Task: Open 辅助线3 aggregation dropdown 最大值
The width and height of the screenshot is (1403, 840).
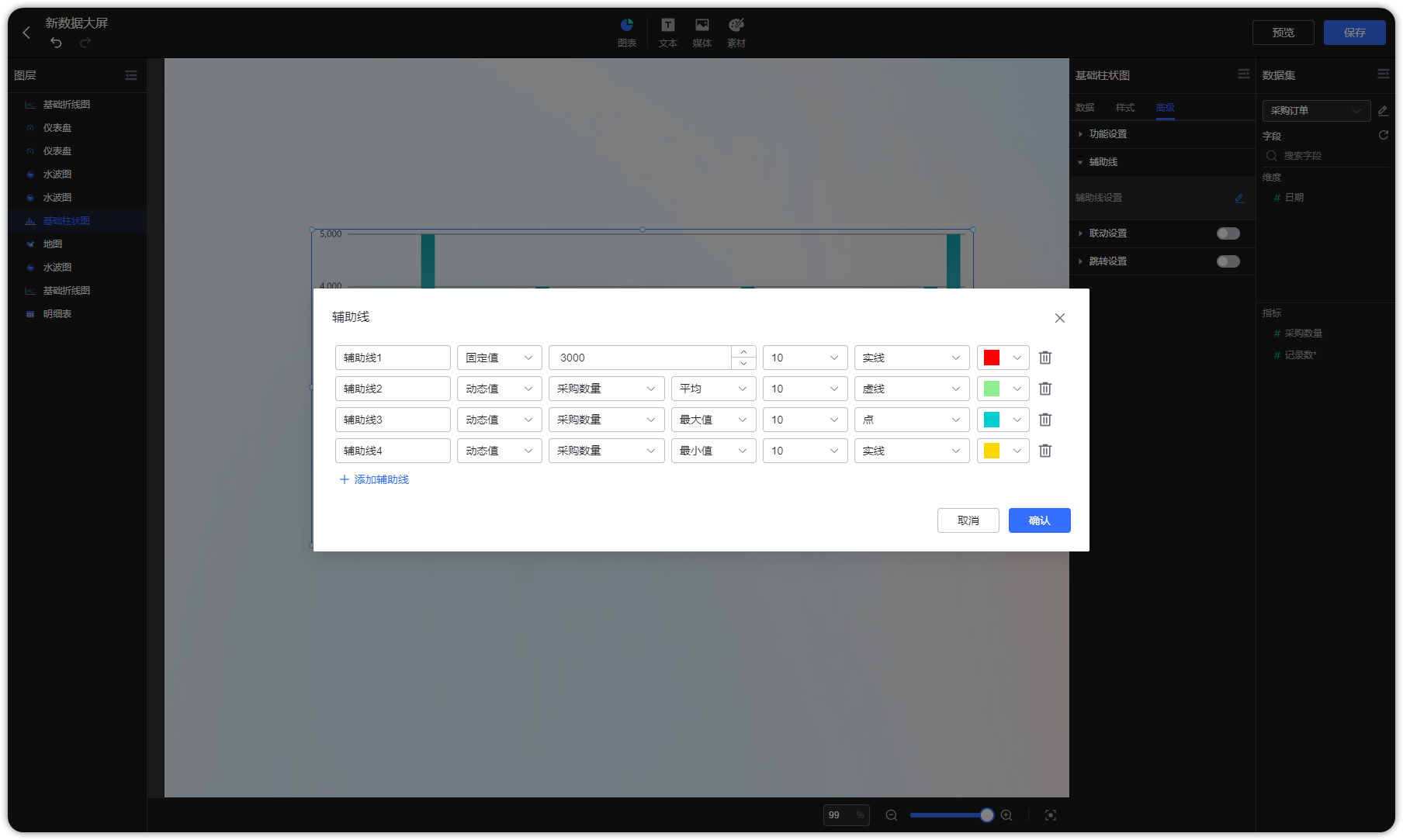Action: (x=714, y=420)
